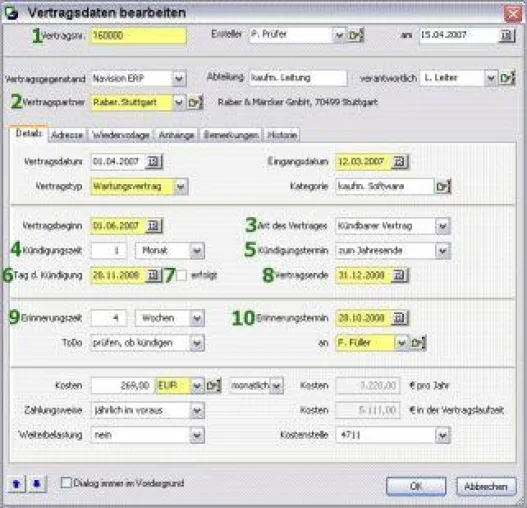Expand the verantwortlich dropdown
The width and height of the screenshot is (527, 508).
[491, 78]
